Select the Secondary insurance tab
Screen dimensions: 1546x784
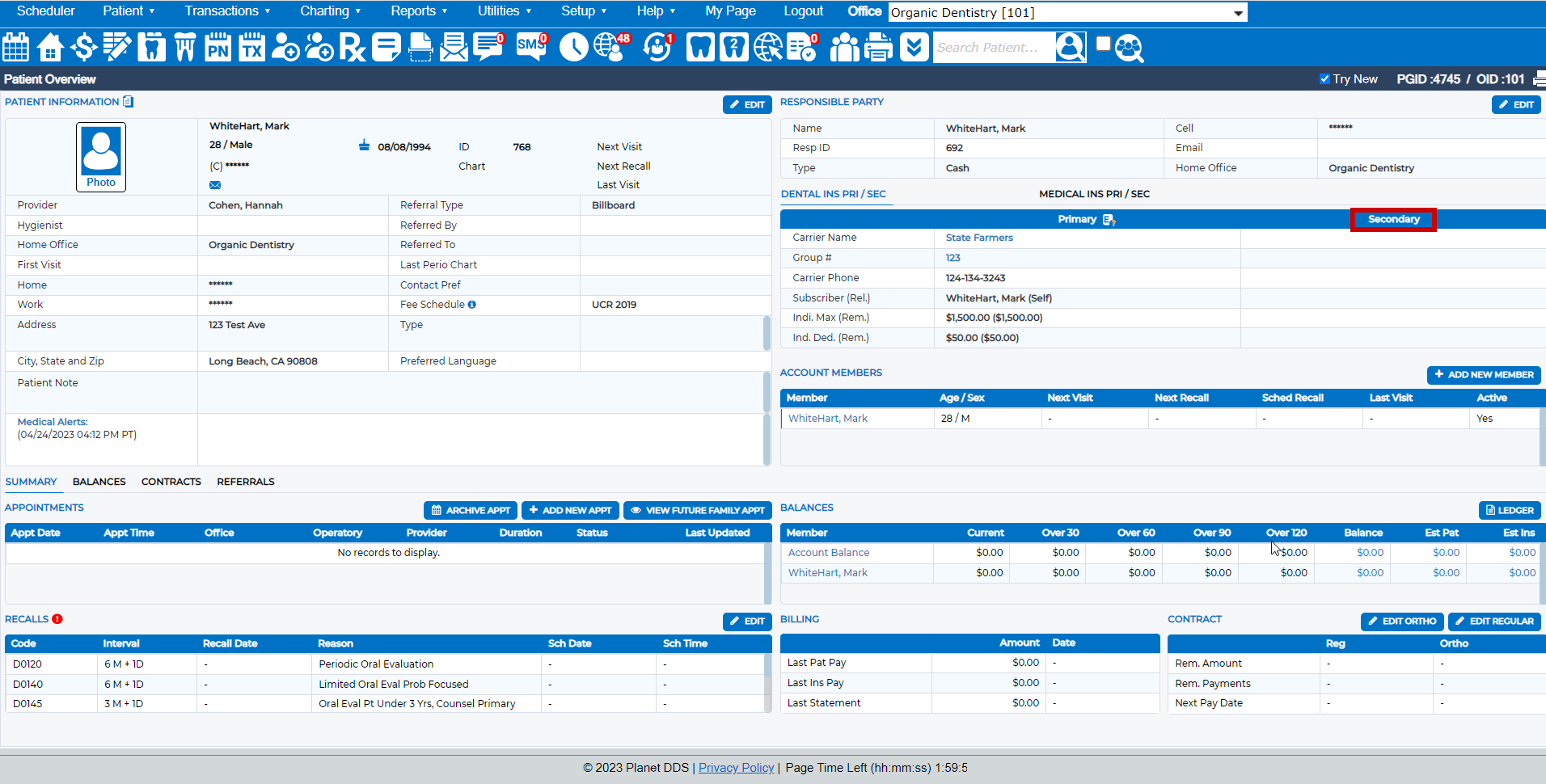1393,220
